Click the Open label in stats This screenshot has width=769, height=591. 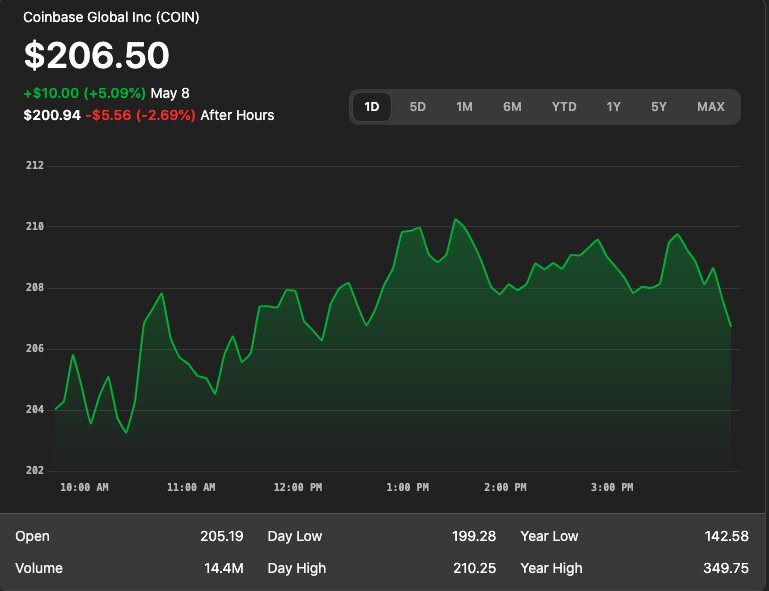click(x=32, y=536)
